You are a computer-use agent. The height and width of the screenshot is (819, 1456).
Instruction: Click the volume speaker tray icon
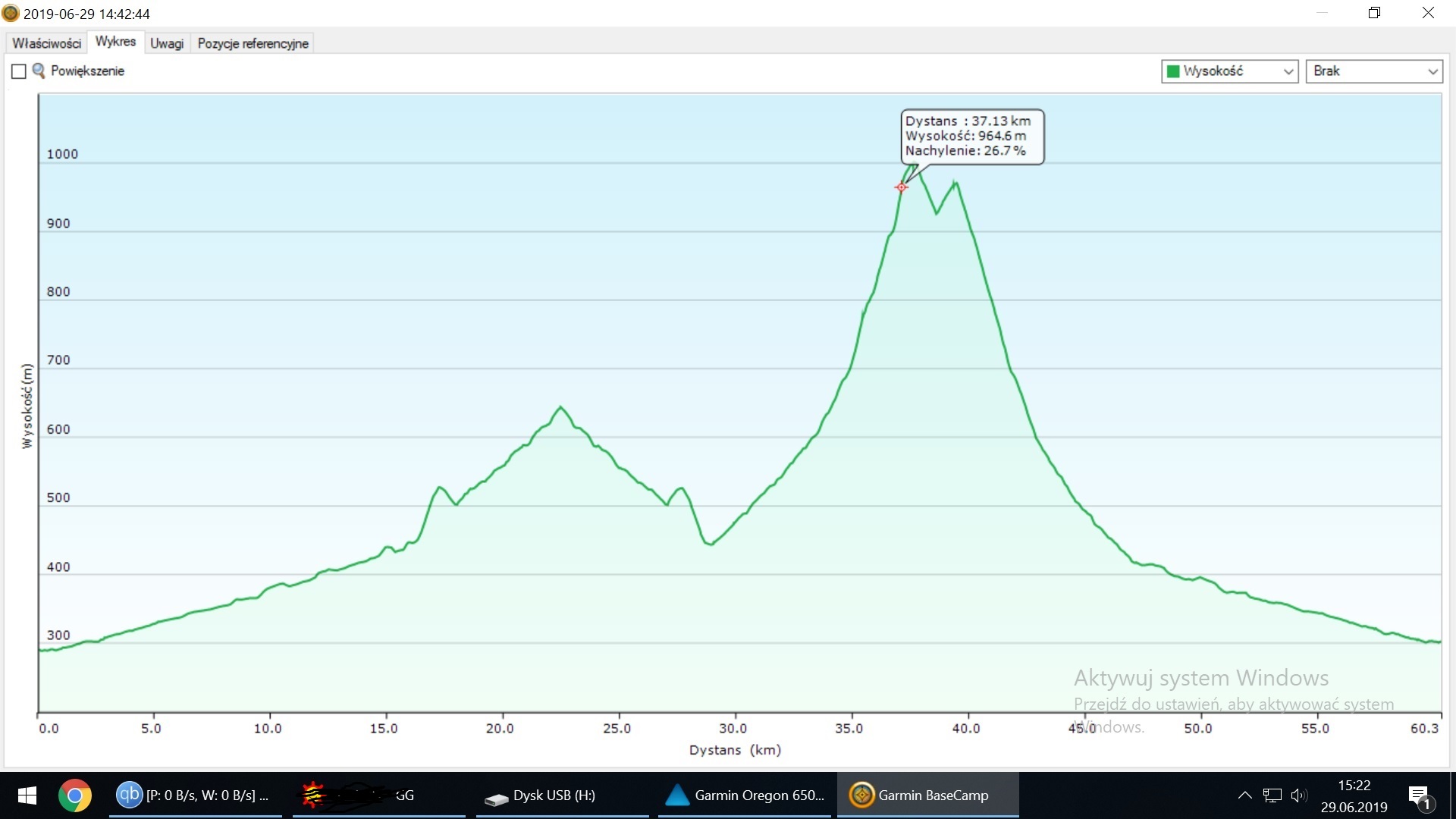(1298, 795)
